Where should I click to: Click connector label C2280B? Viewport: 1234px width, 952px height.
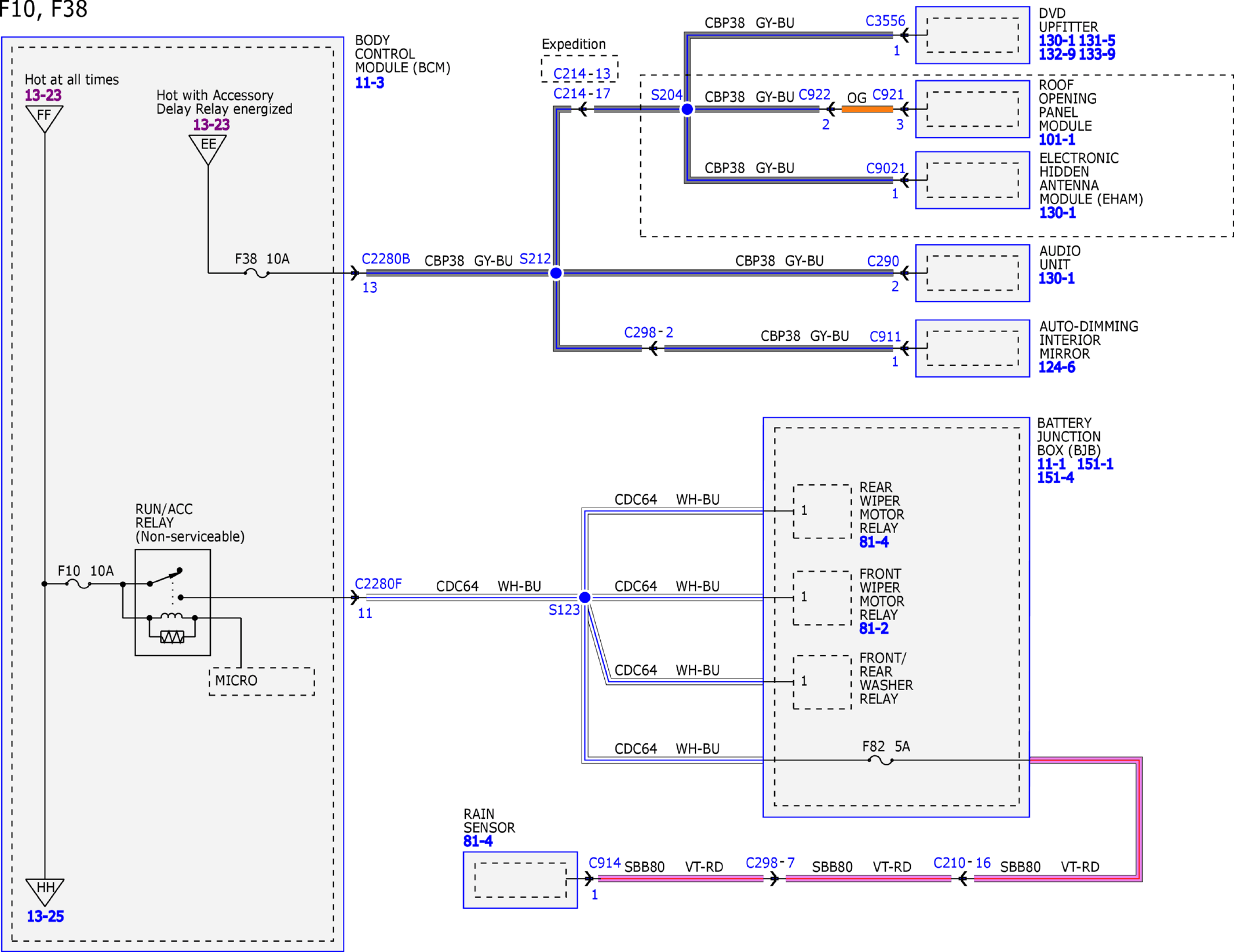[x=386, y=259]
